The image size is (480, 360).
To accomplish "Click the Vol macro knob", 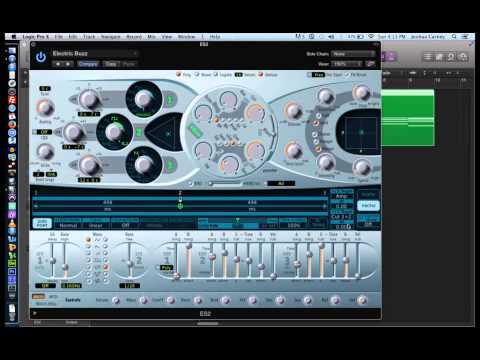I will tap(362, 300).
